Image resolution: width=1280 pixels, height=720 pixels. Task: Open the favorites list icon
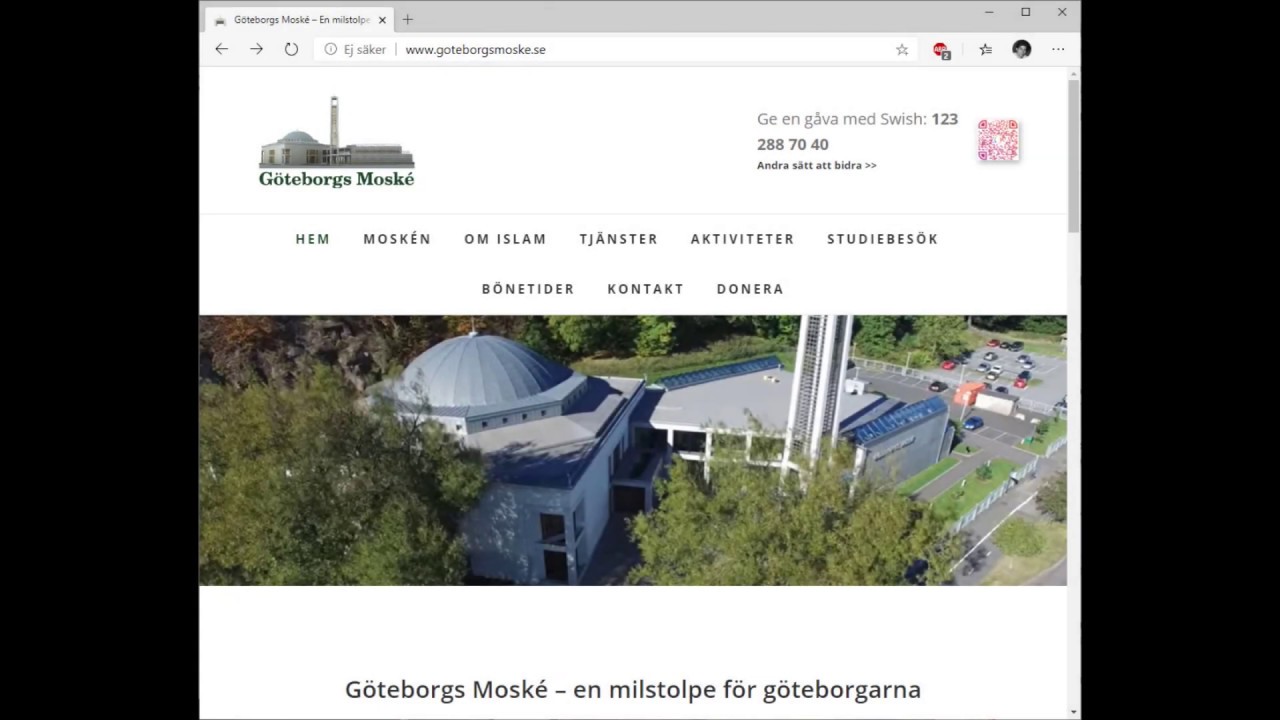pyautogui.click(x=985, y=49)
